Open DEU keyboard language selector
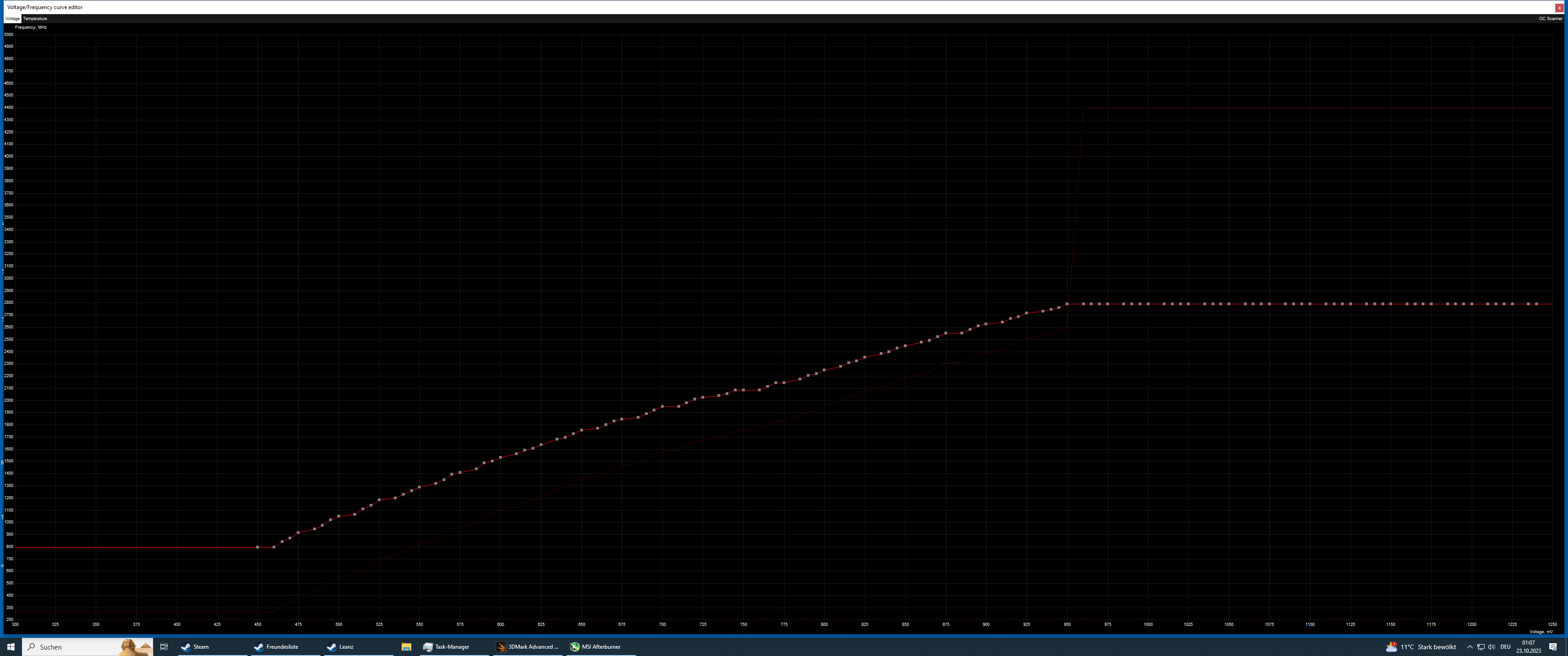This screenshot has width=1568, height=656. [x=1505, y=647]
